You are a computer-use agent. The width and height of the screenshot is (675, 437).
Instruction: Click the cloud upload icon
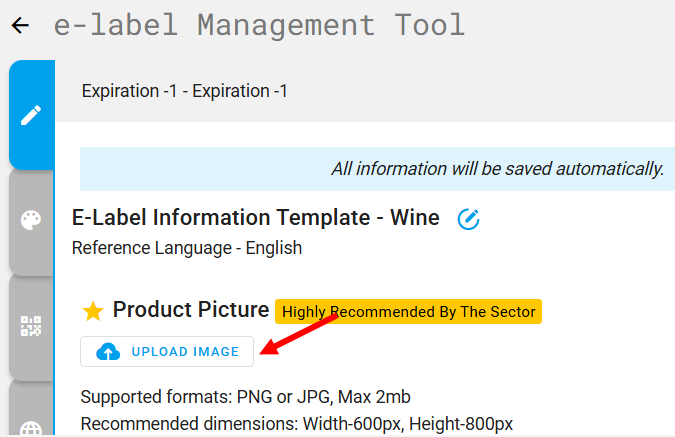tap(108, 352)
